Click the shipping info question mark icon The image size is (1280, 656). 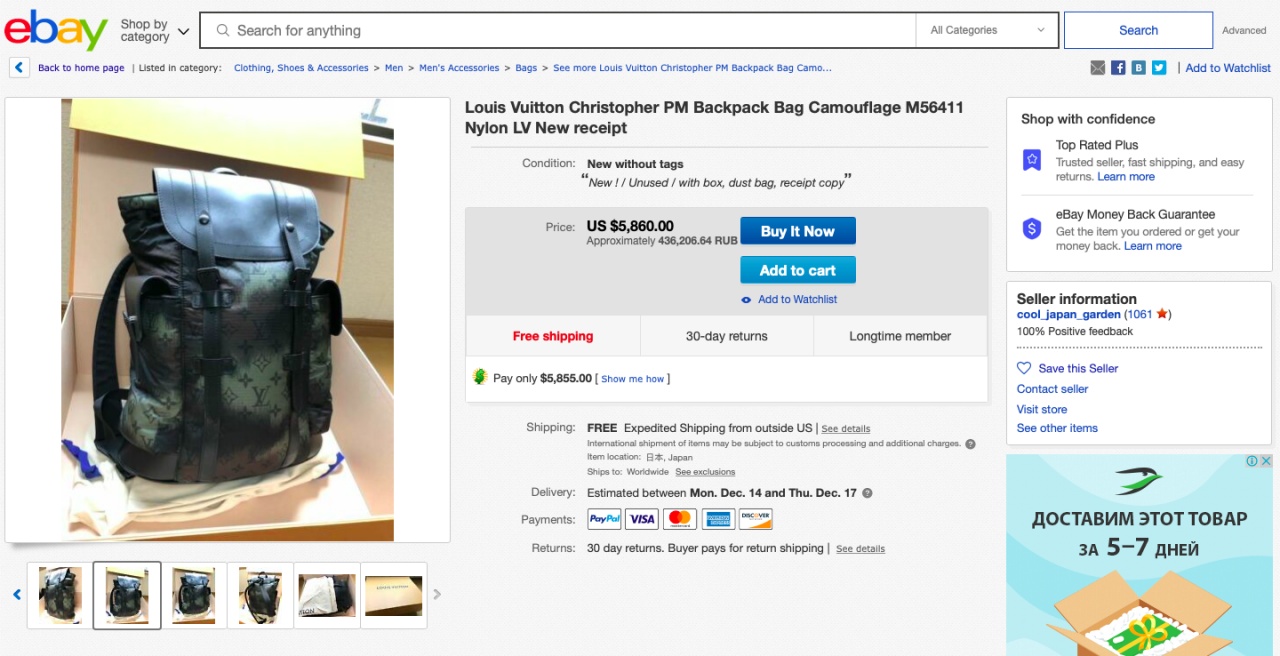click(x=970, y=444)
